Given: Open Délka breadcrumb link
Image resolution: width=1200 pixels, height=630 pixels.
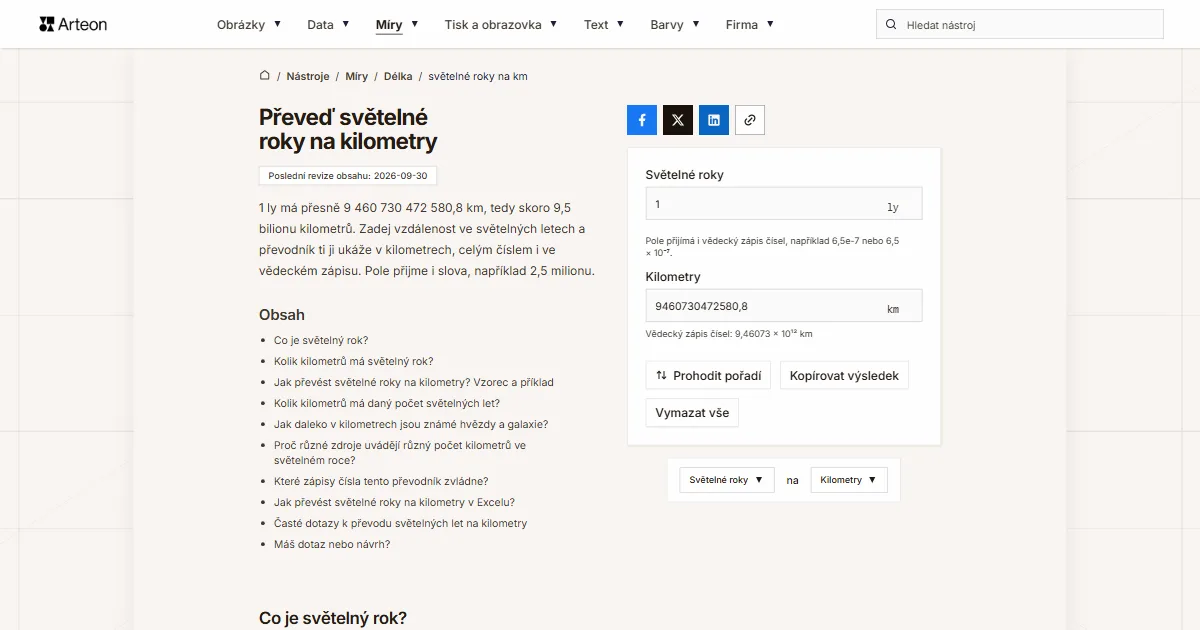Looking at the screenshot, I should tap(398, 76).
